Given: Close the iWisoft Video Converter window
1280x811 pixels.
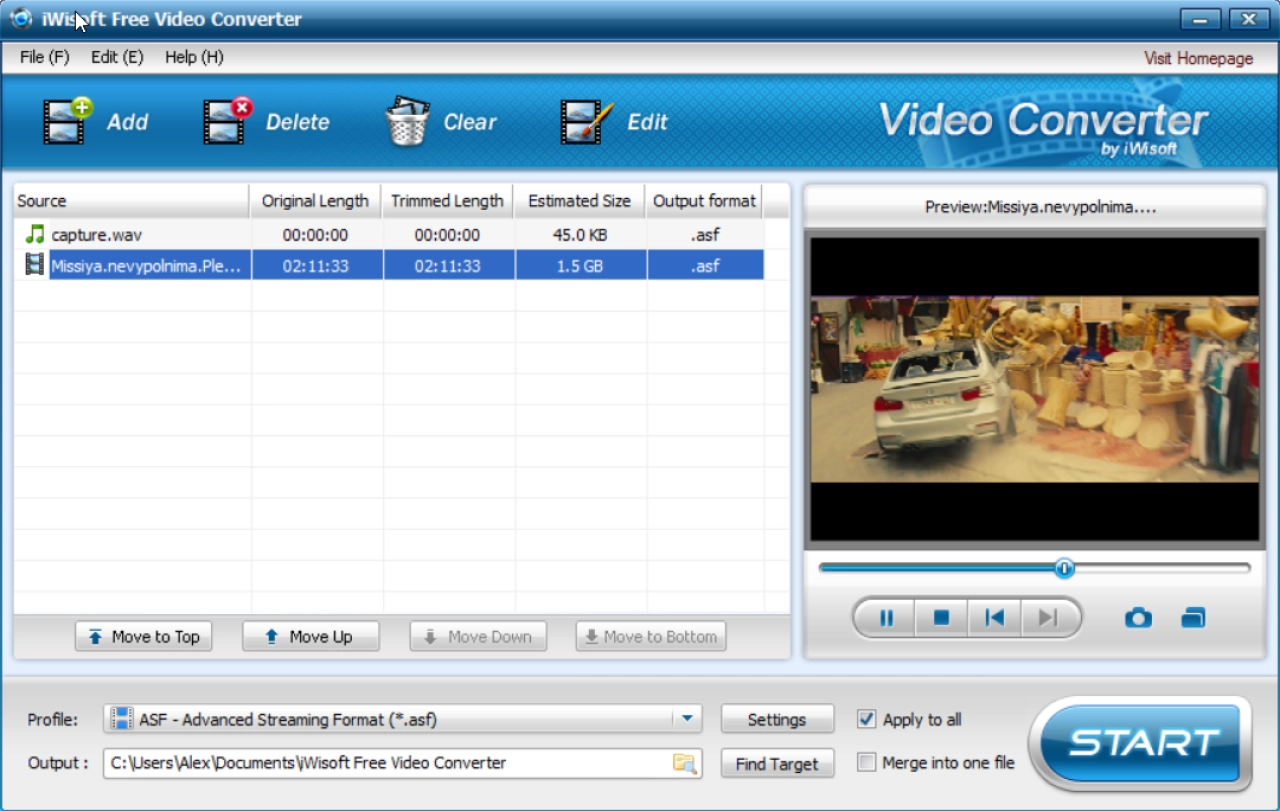Looking at the screenshot, I should click(x=1248, y=19).
